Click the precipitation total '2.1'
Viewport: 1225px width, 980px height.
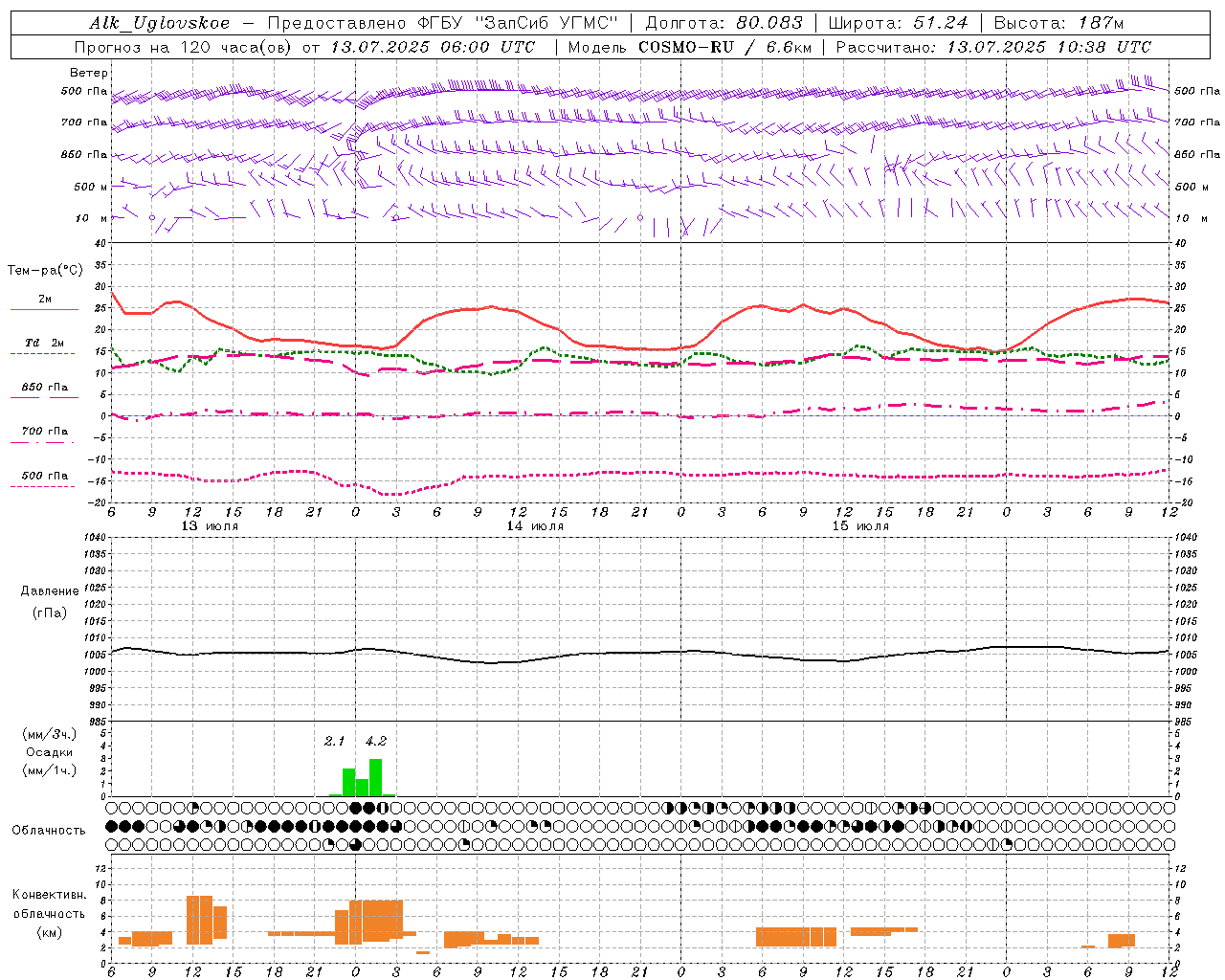coord(334,742)
